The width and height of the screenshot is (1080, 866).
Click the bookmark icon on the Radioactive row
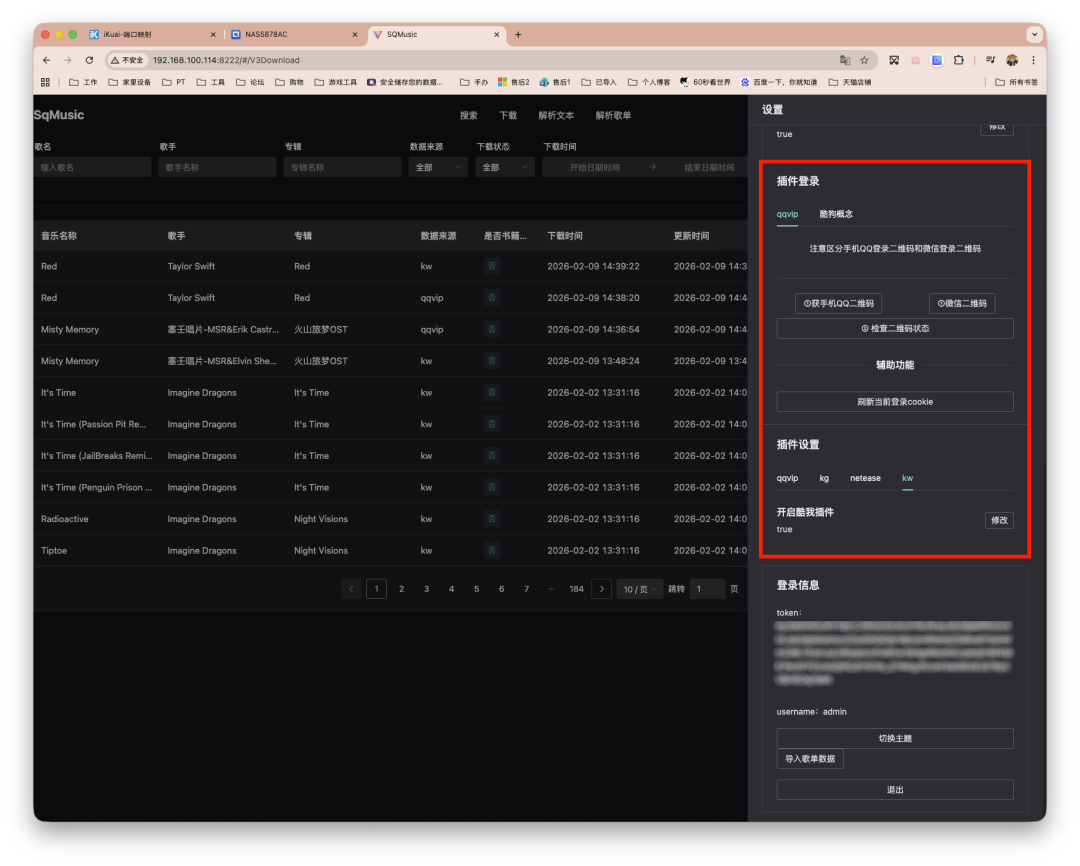[x=491, y=518]
